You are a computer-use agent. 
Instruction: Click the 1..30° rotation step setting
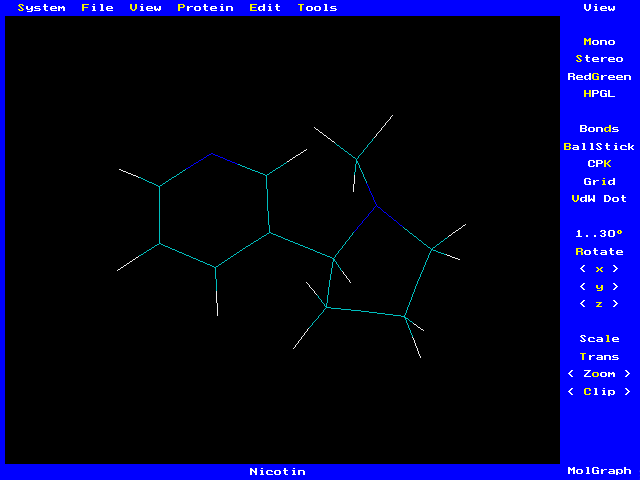click(599, 234)
